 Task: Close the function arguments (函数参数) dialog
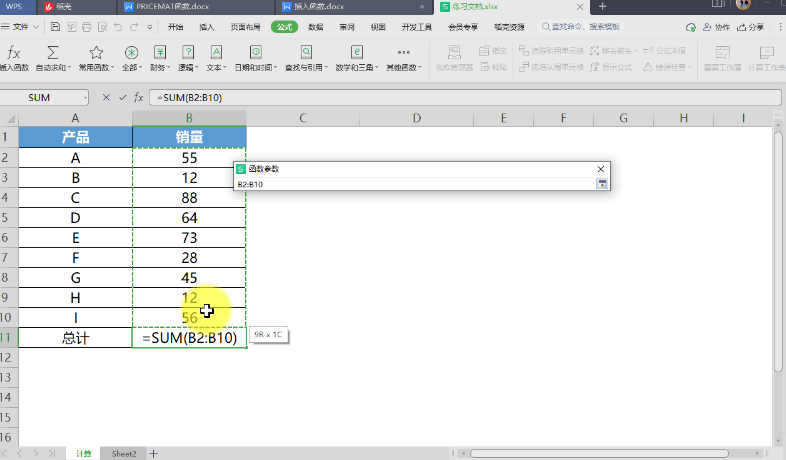[601, 169]
